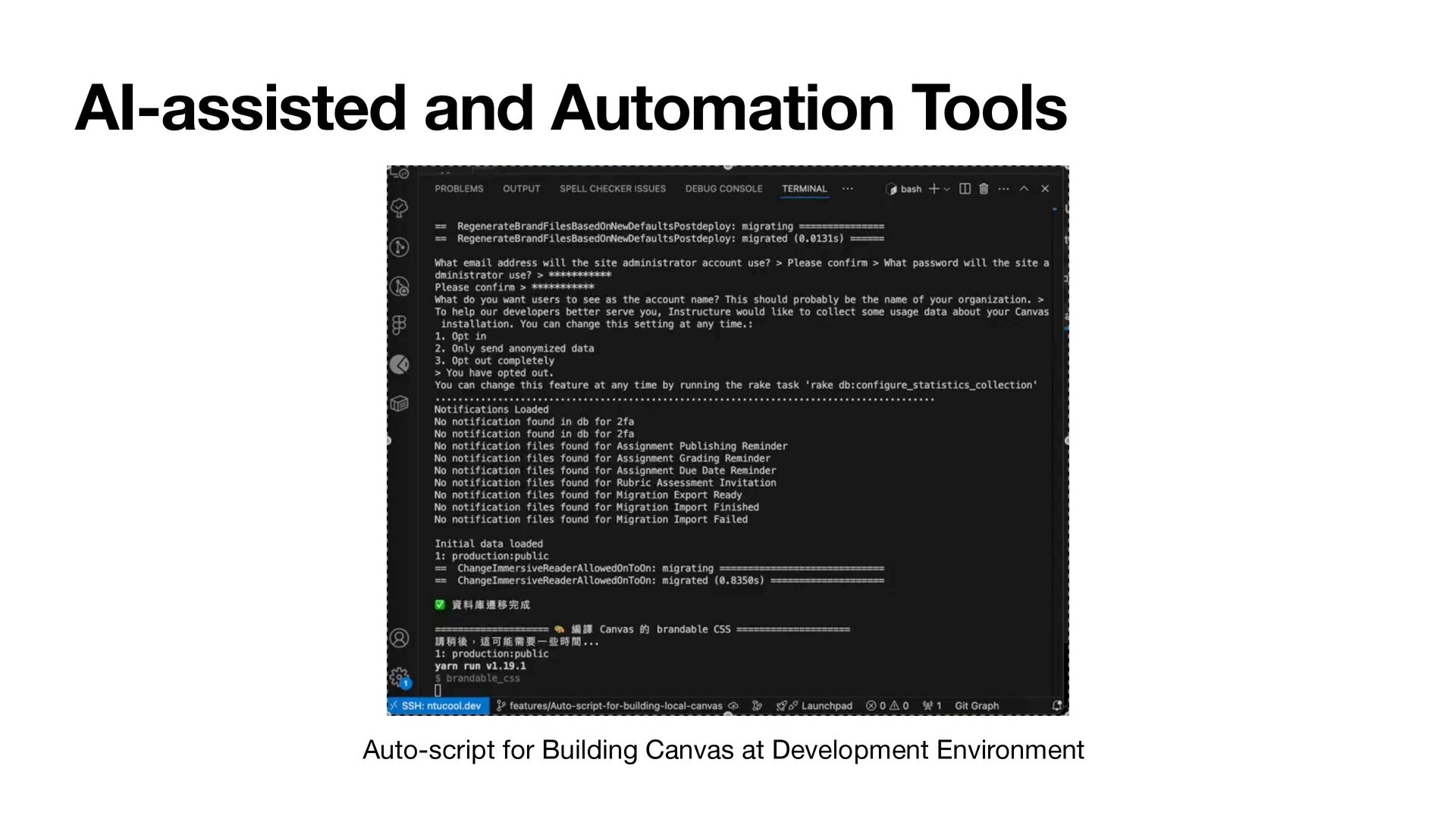
Task: Open the new terminal launch profile dropdown
Action: pos(946,190)
